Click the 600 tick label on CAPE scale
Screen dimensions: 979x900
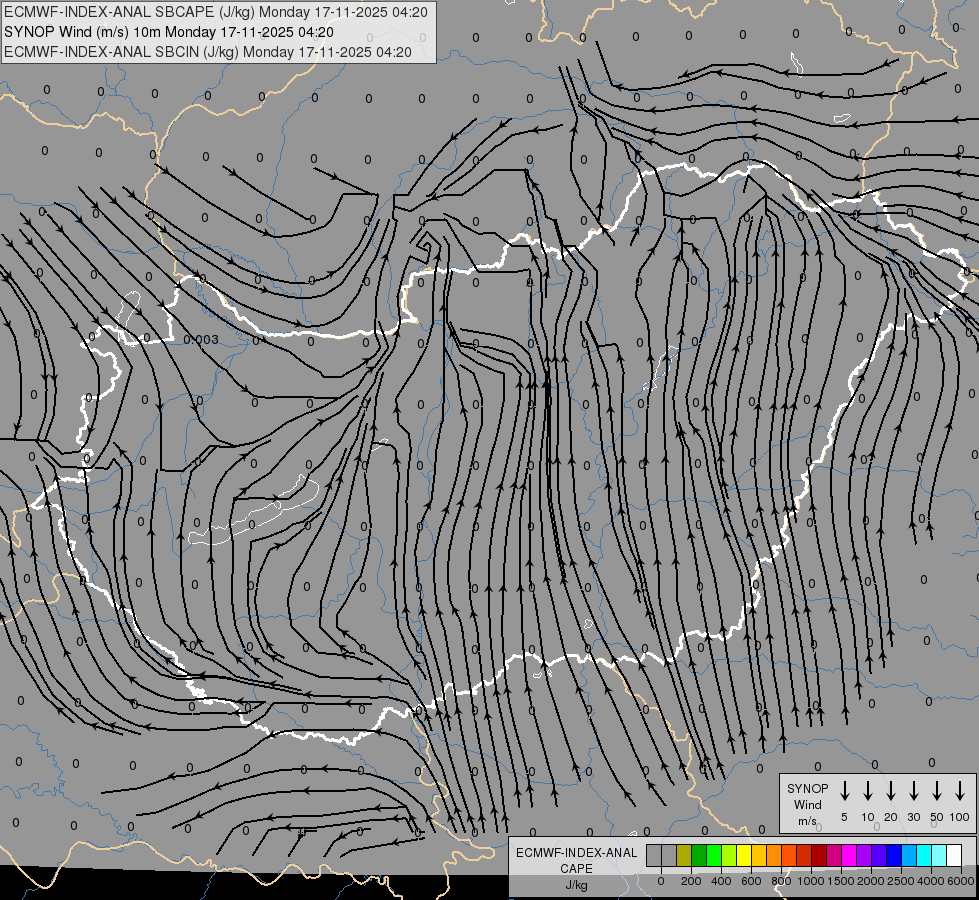(751, 881)
